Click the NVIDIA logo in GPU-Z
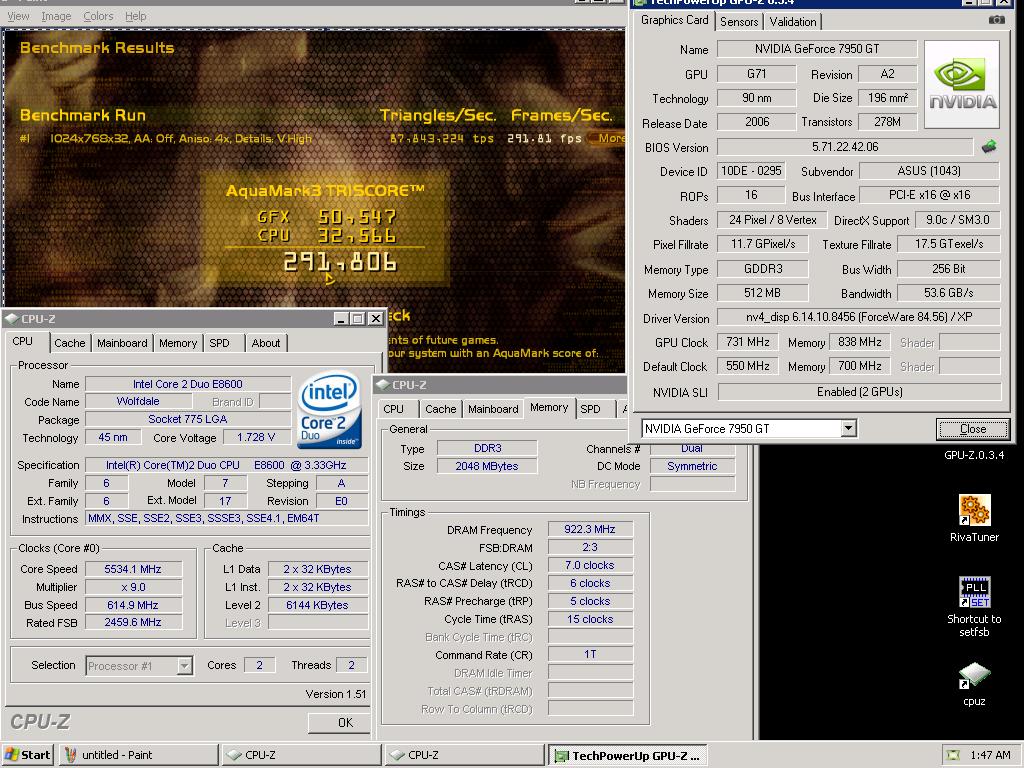Screen dimensions: 1024x768 point(962,85)
